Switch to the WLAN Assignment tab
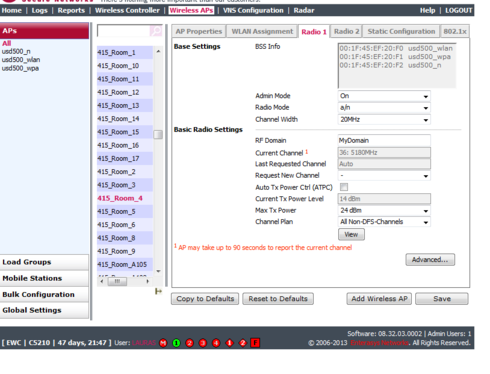 [262, 31]
